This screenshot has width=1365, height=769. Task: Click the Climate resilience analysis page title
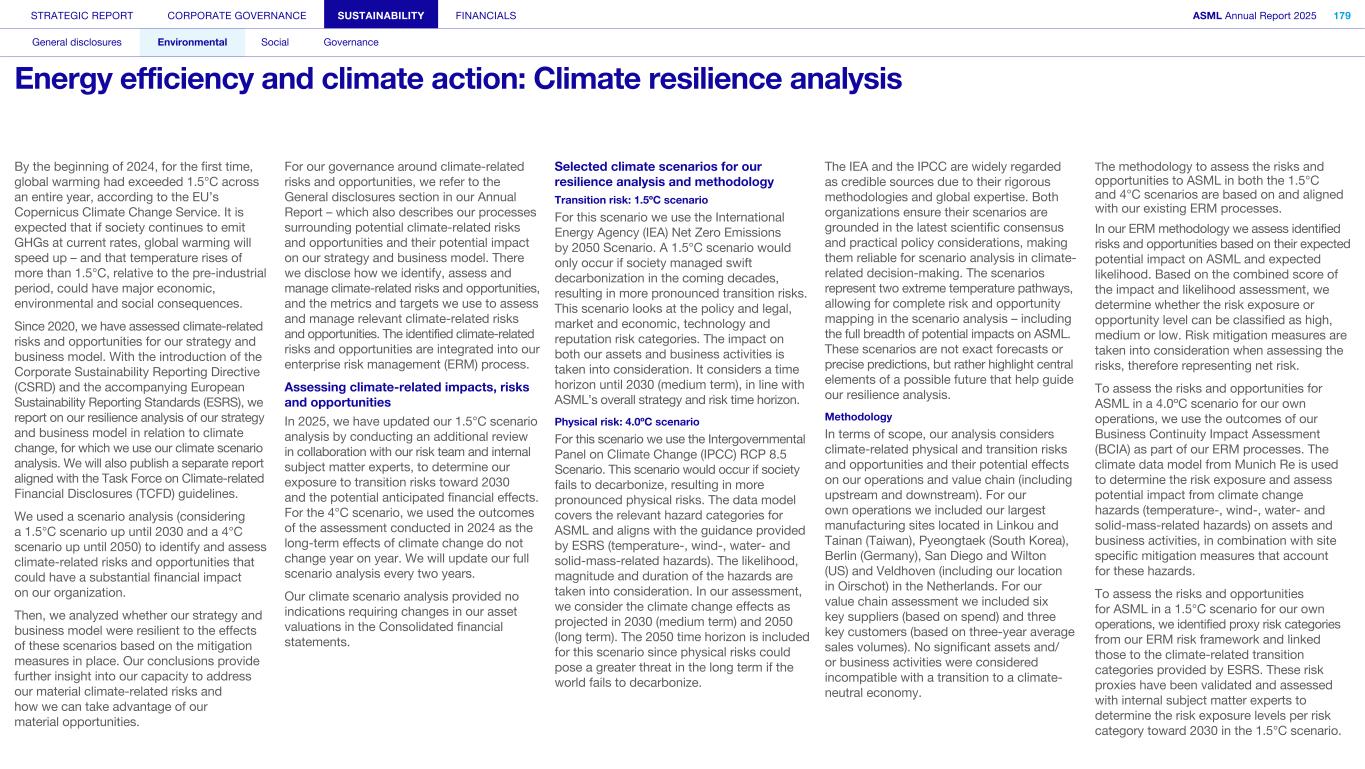pyautogui.click(x=458, y=79)
